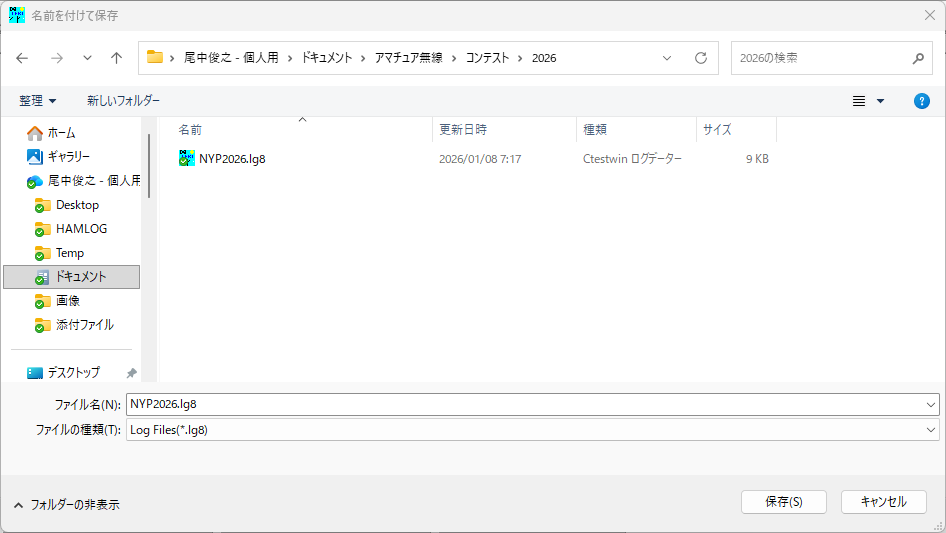Click the date 2026/01/08 7:17 cell
946x533 pixels.
(x=480, y=159)
